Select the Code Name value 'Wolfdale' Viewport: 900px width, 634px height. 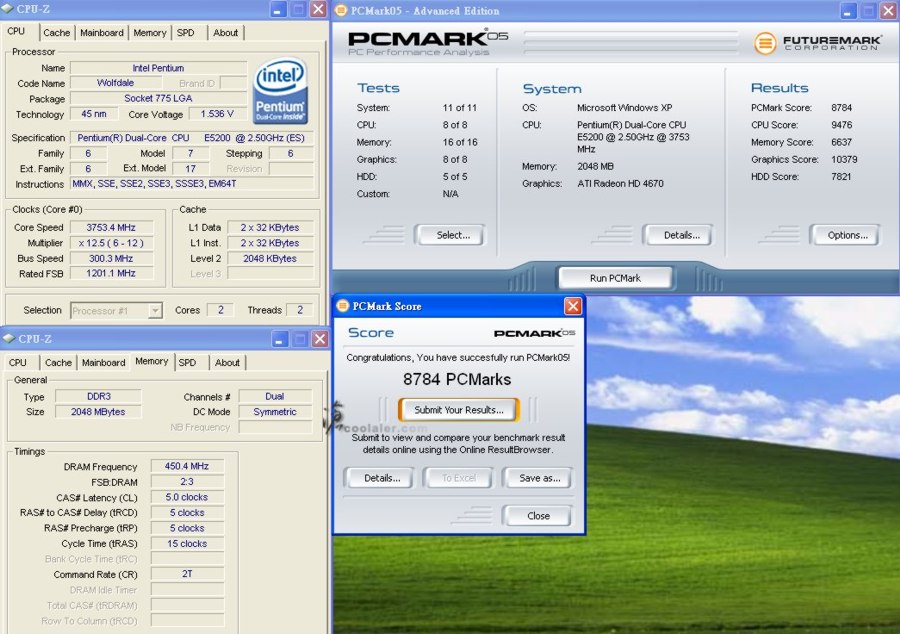pos(115,83)
